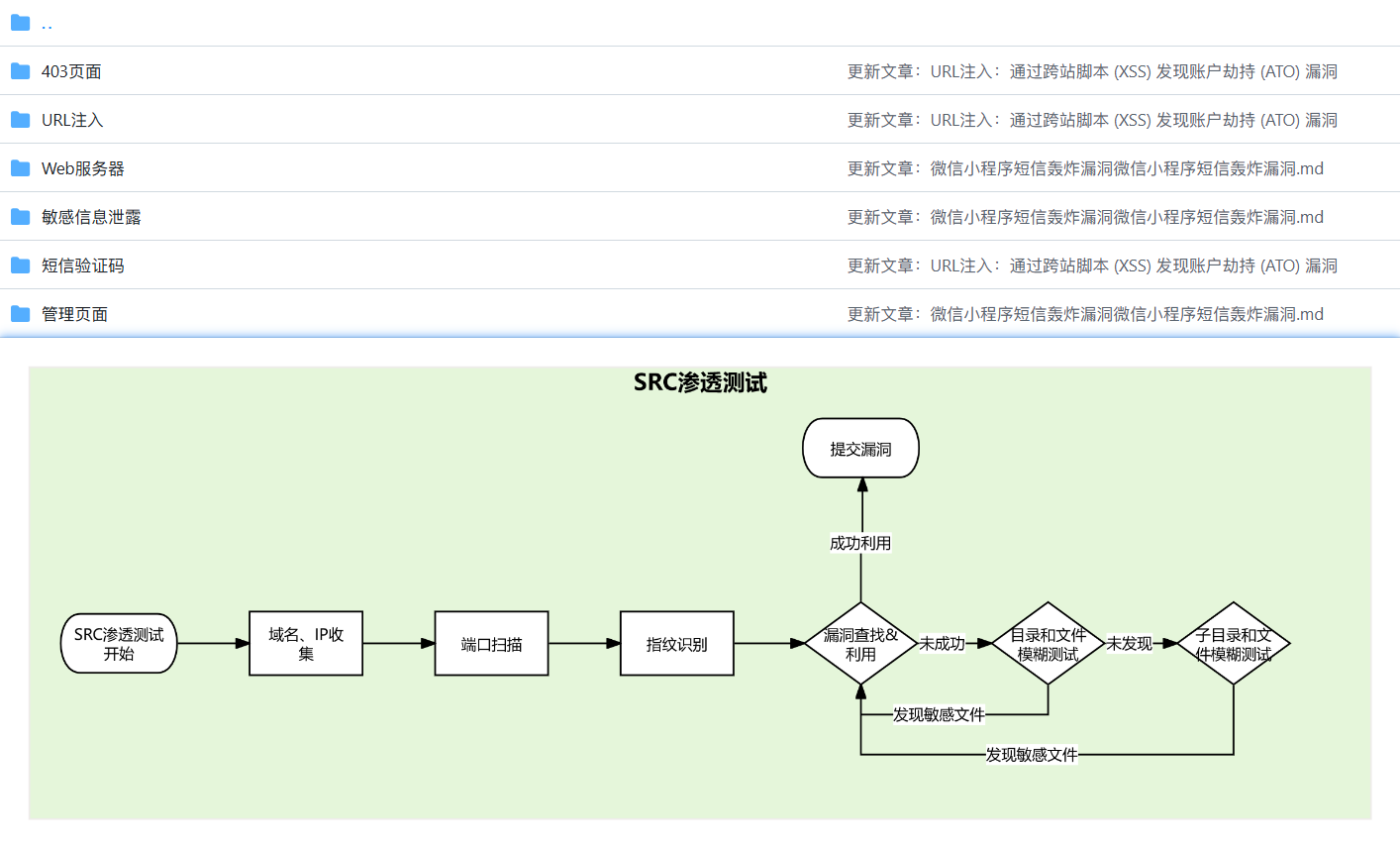Open the URL注入 folder
1400x848 pixels.
click(72, 120)
